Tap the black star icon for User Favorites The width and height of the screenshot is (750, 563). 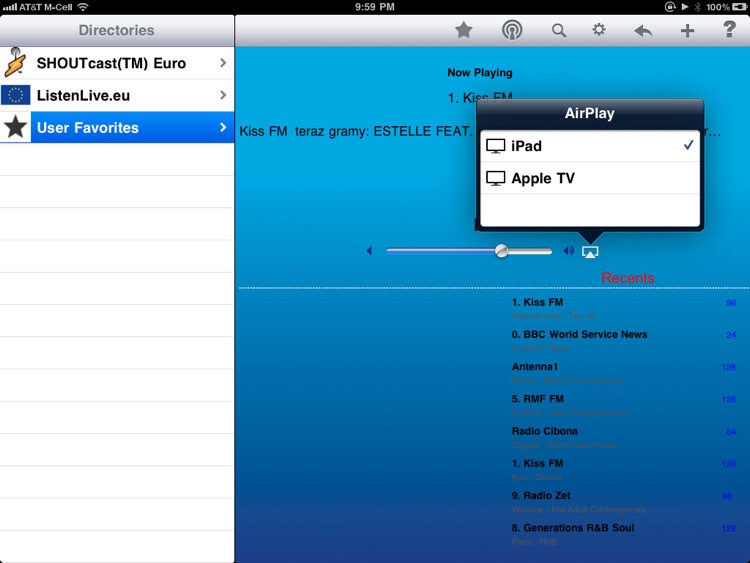click(x=15, y=127)
